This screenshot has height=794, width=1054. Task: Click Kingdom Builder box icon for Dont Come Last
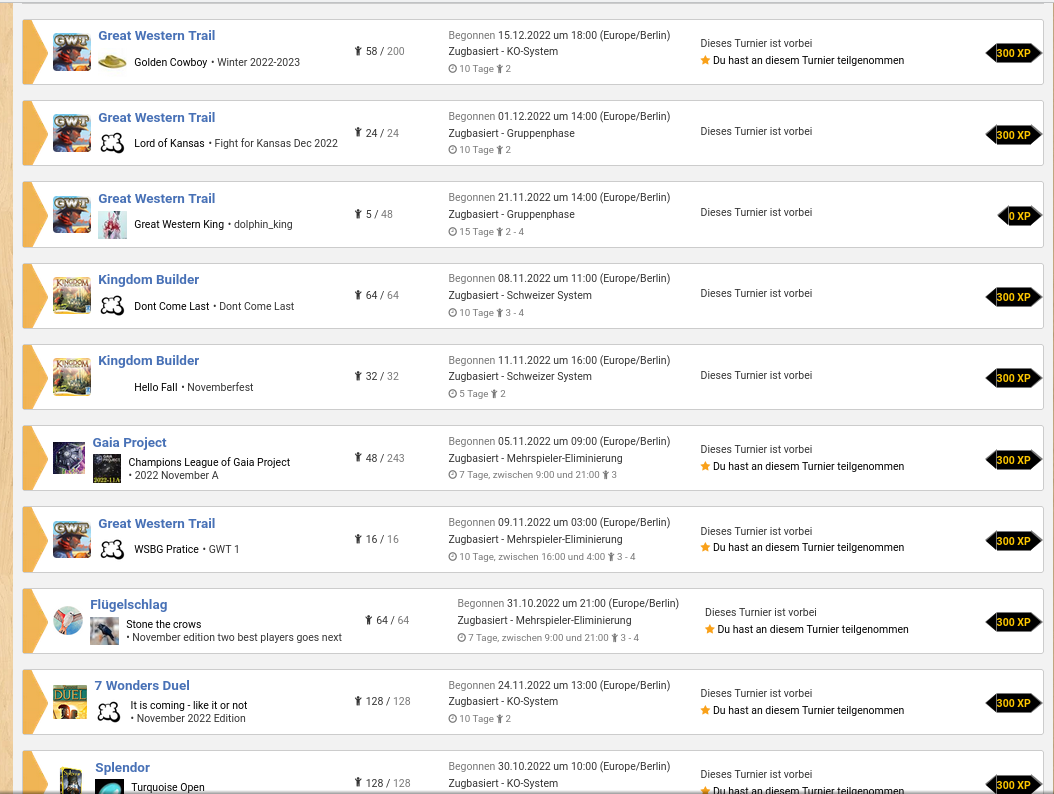(72, 295)
